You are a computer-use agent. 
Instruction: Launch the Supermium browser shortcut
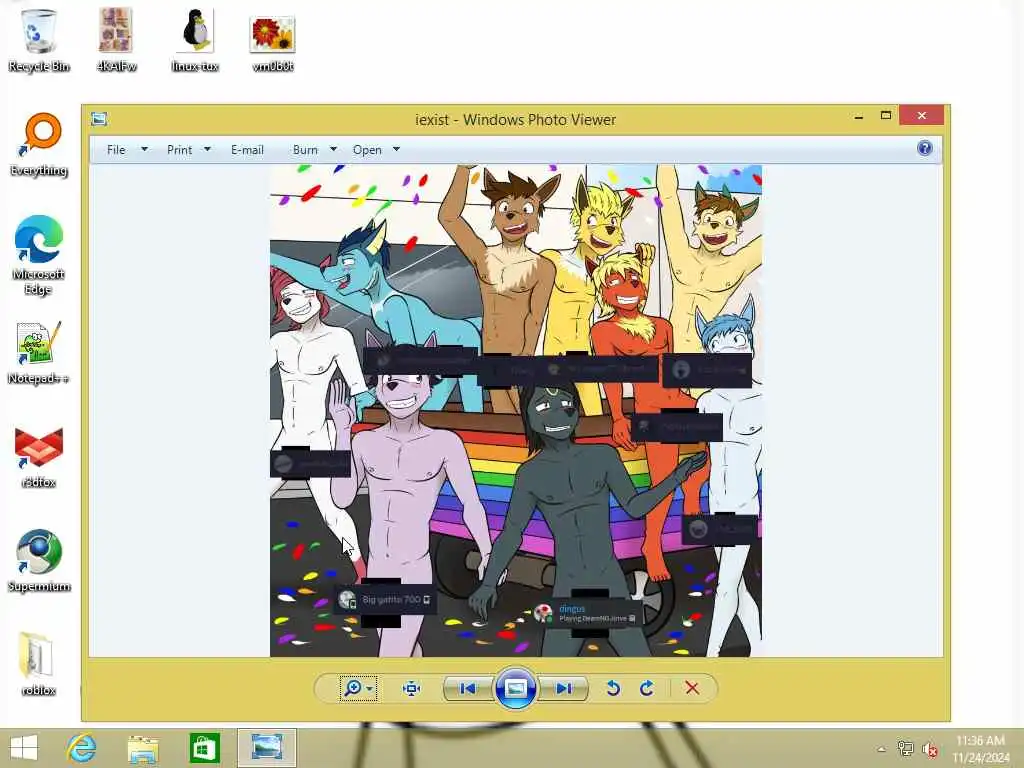tap(39, 560)
